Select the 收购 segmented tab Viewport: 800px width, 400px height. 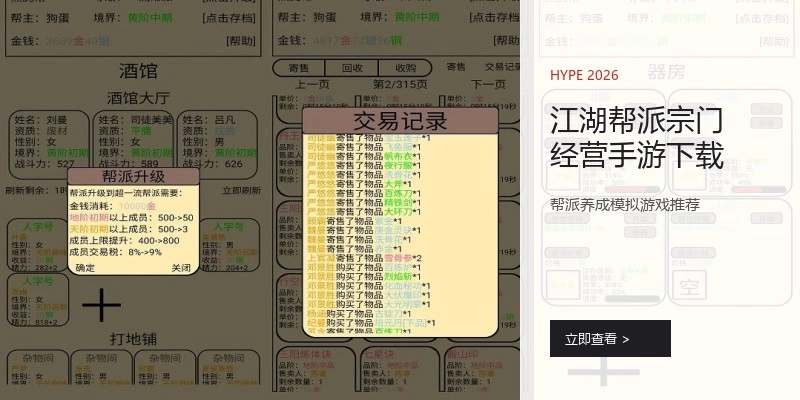[x=405, y=68]
